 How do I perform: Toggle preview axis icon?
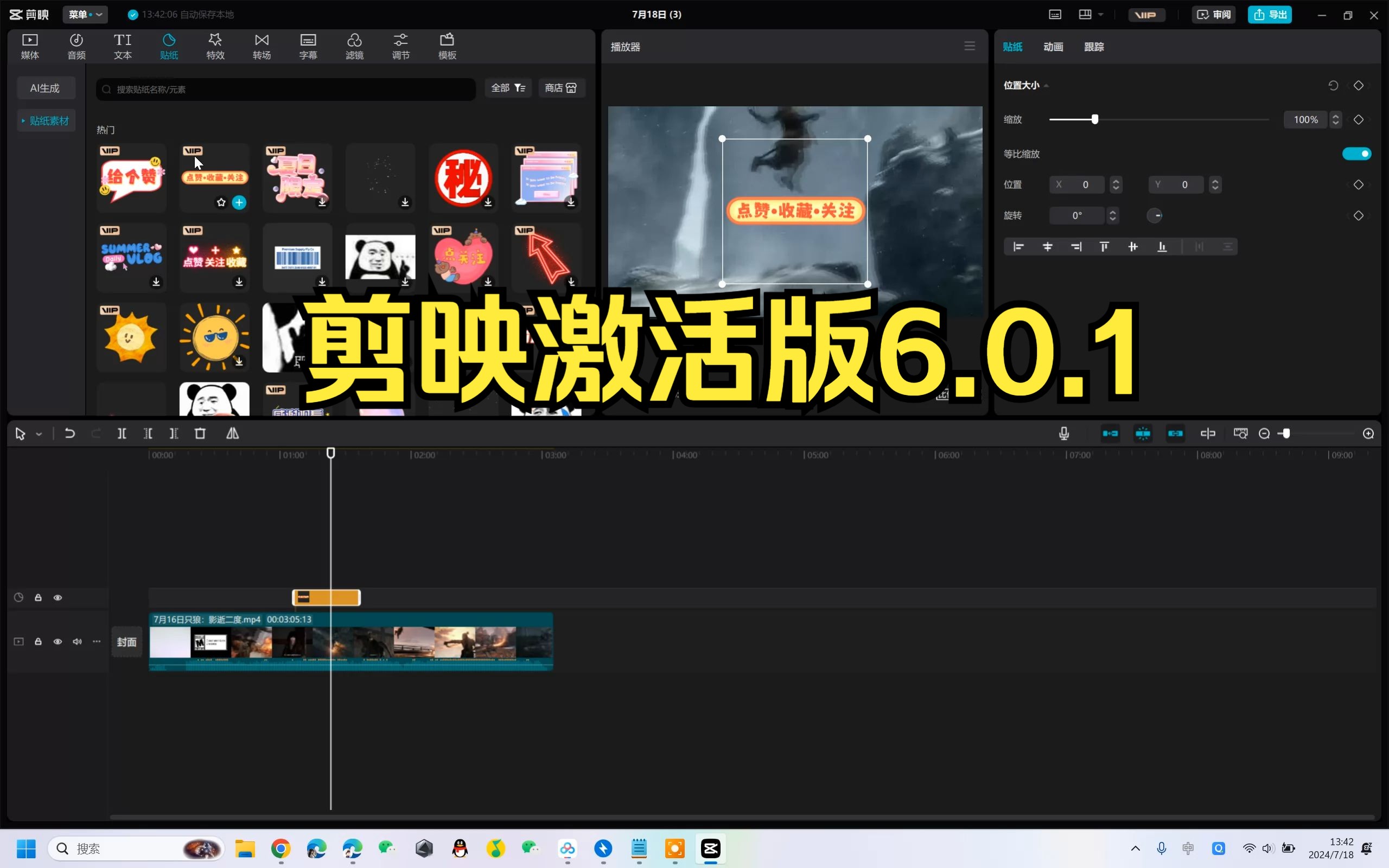tap(1208, 433)
